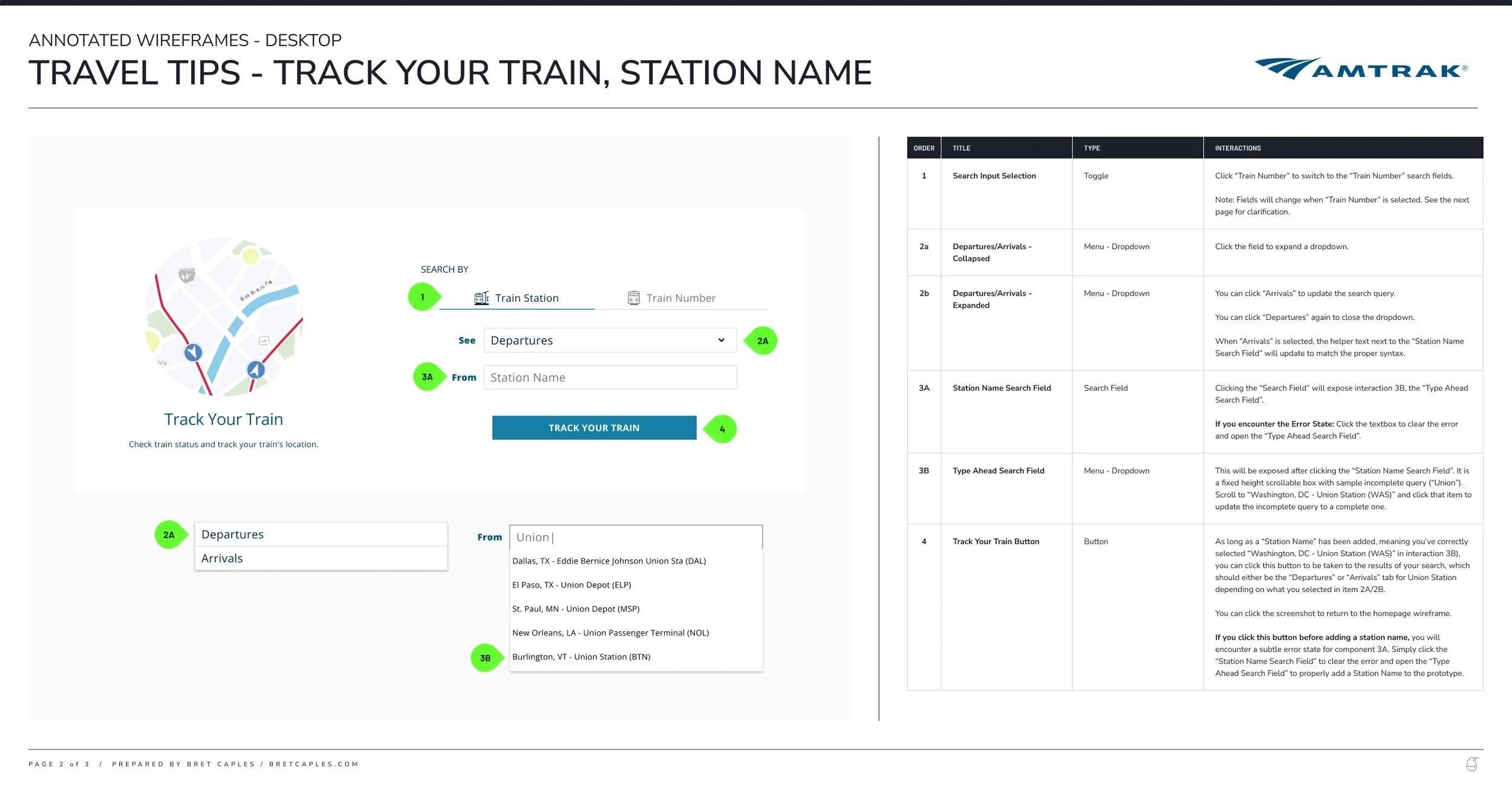This screenshot has height=803, width=1512.
Task: Pick Burlington, VT - Union Station (BTN)
Action: [581, 657]
